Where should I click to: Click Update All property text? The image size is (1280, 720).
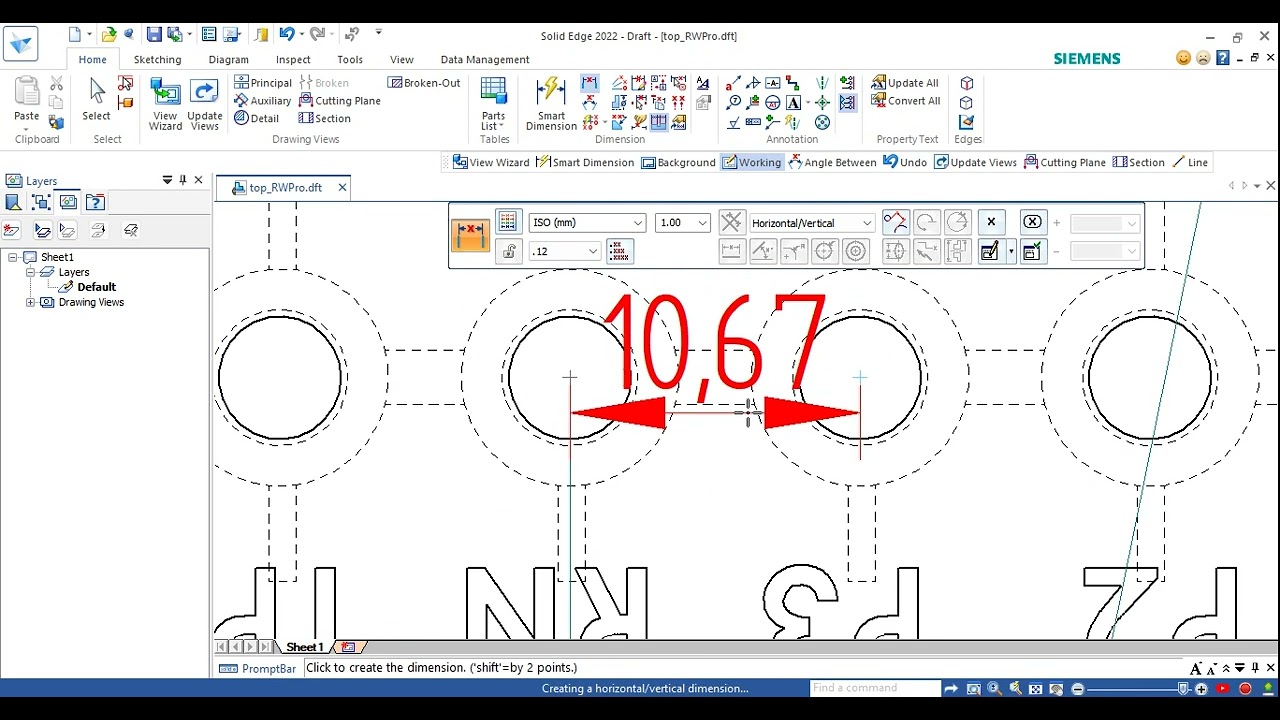[905, 83]
